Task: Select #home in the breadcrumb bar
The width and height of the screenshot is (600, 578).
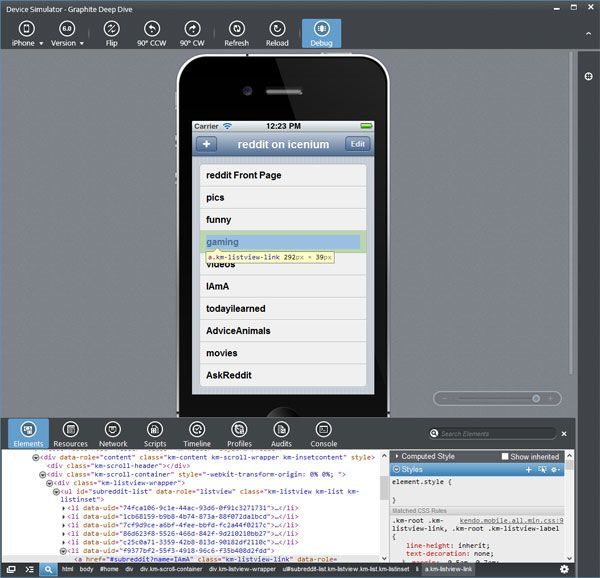Action: 109,569
